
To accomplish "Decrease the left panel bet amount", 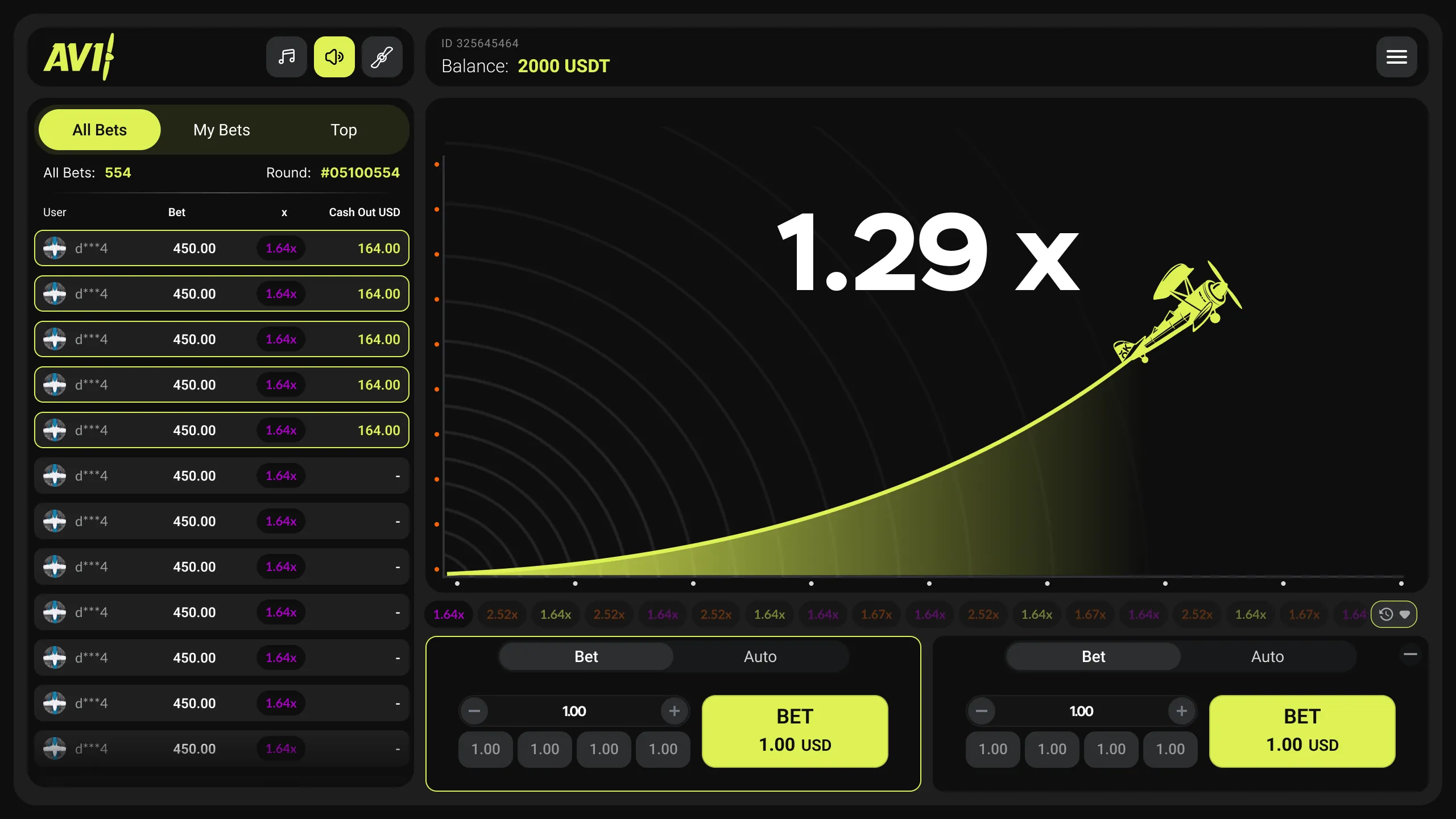I will click(474, 711).
